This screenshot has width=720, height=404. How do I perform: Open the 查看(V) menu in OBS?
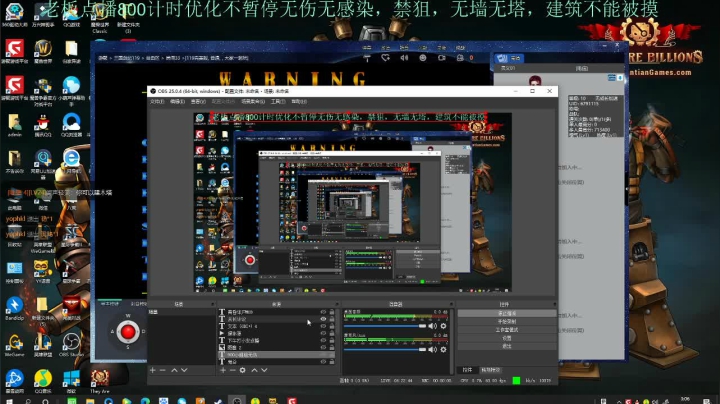[x=198, y=101]
